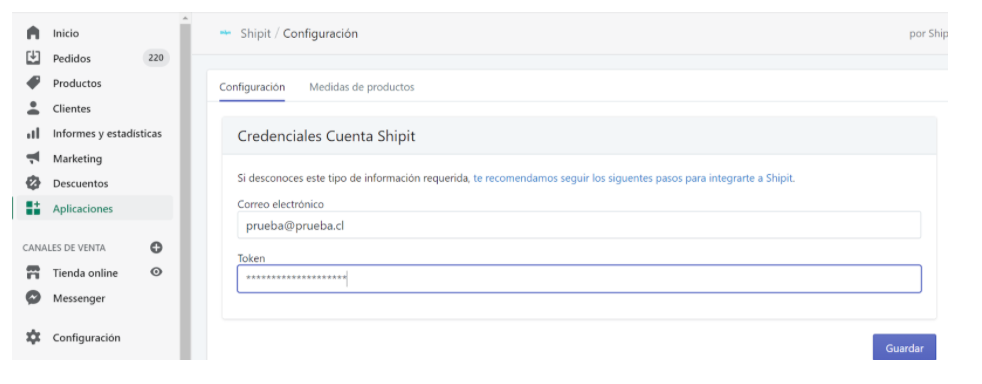Open Messenger sales channel
The height and width of the screenshot is (384, 982).
(x=79, y=298)
